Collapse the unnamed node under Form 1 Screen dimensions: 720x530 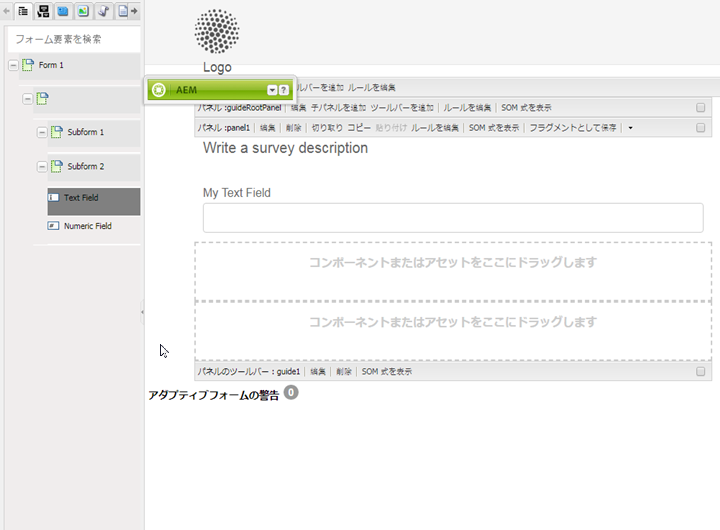[28, 99]
